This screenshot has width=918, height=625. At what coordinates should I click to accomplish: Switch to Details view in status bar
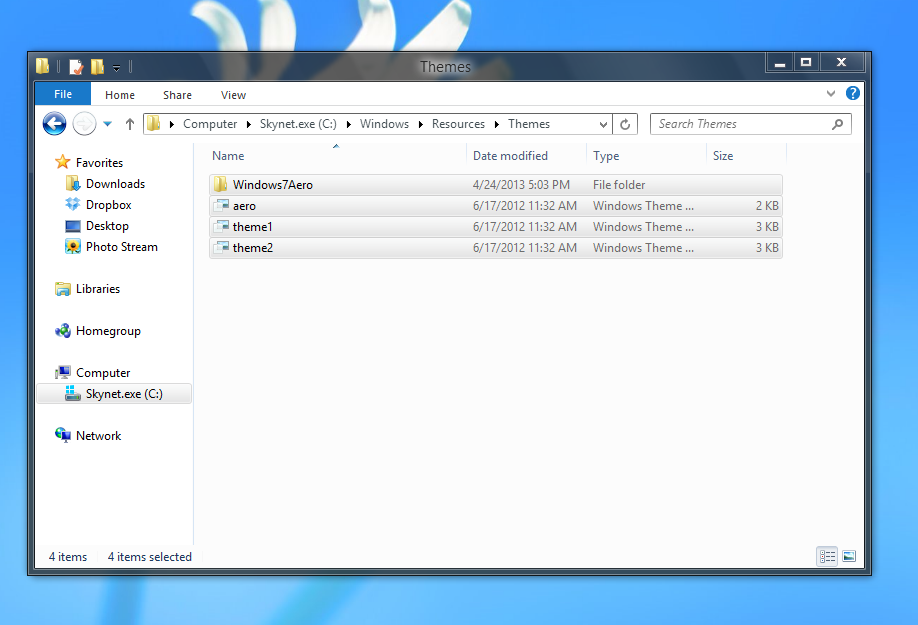coord(827,557)
